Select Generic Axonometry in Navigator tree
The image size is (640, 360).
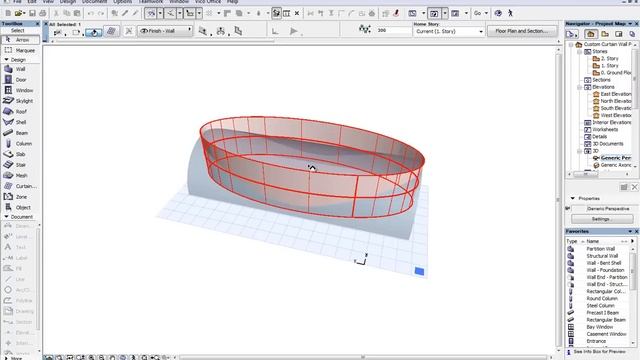pyautogui.click(x=612, y=165)
